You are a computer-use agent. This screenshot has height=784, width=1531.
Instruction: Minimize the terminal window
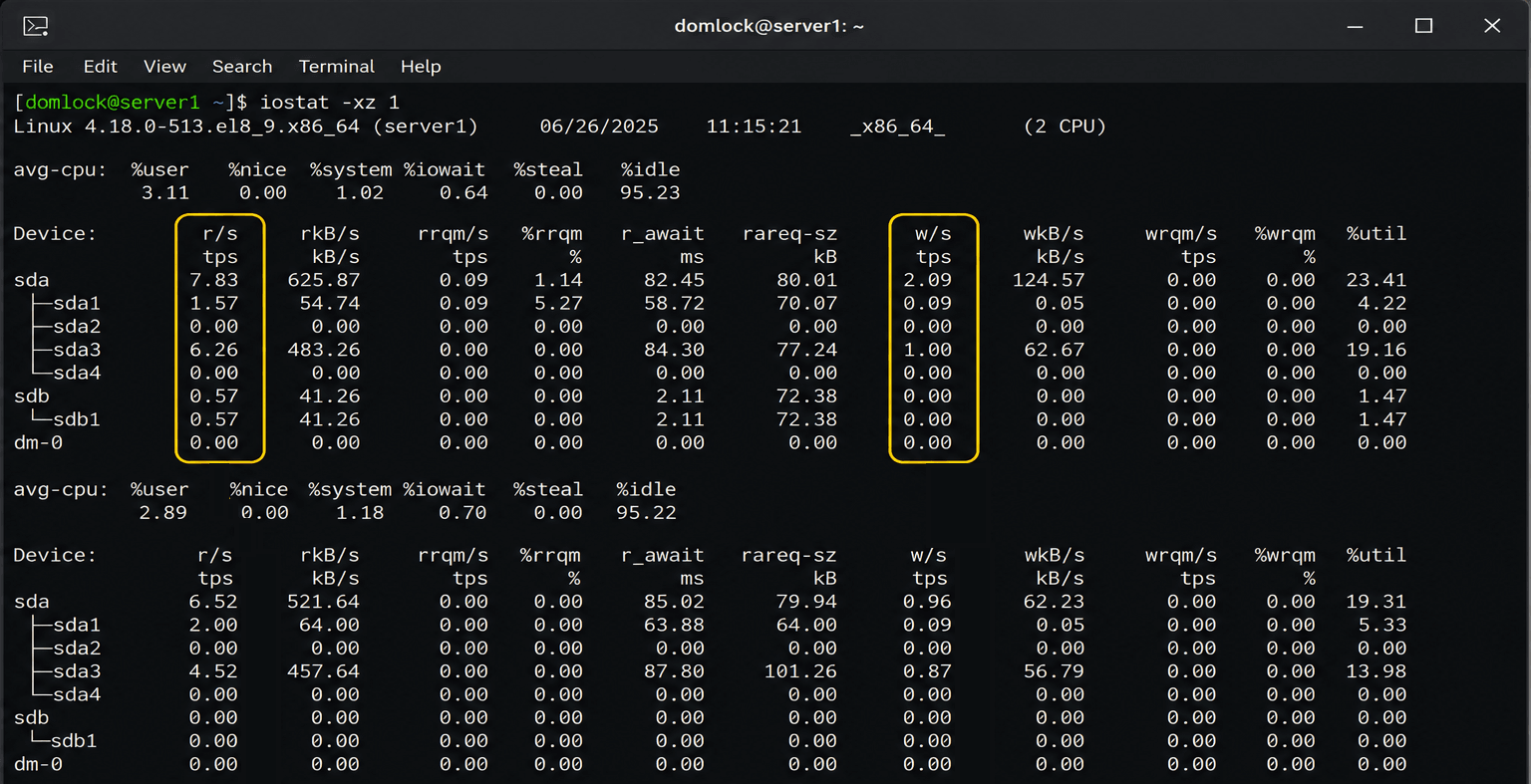1356,26
